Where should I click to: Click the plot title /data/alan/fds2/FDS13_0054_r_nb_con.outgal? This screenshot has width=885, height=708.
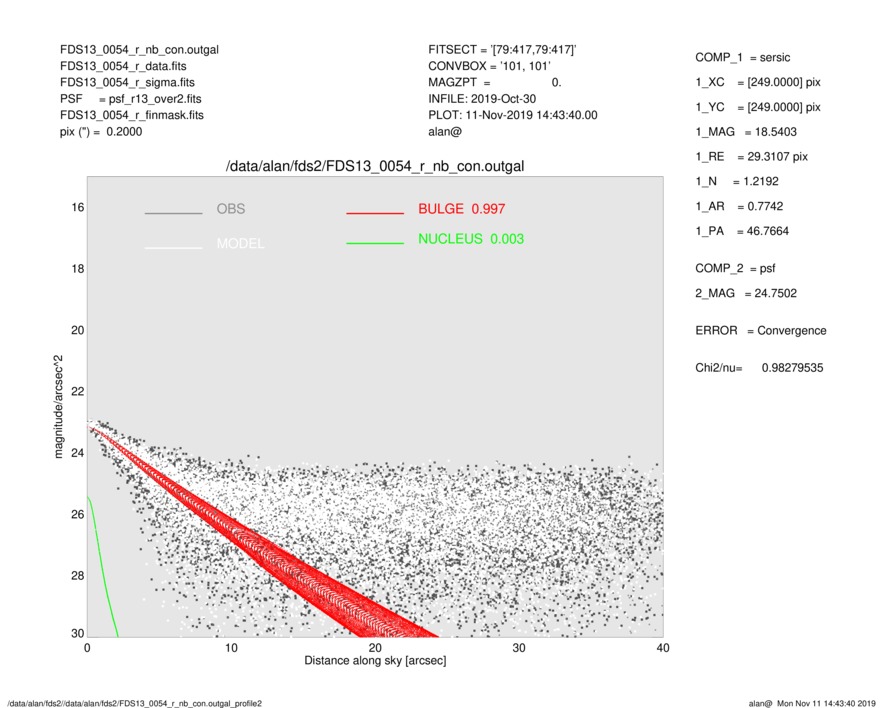(x=375, y=167)
